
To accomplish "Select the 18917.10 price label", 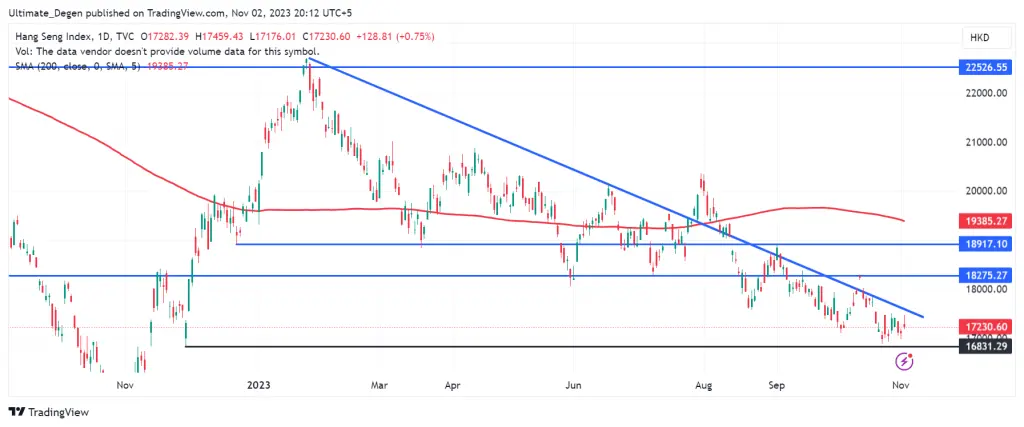I will click(x=985, y=244).
